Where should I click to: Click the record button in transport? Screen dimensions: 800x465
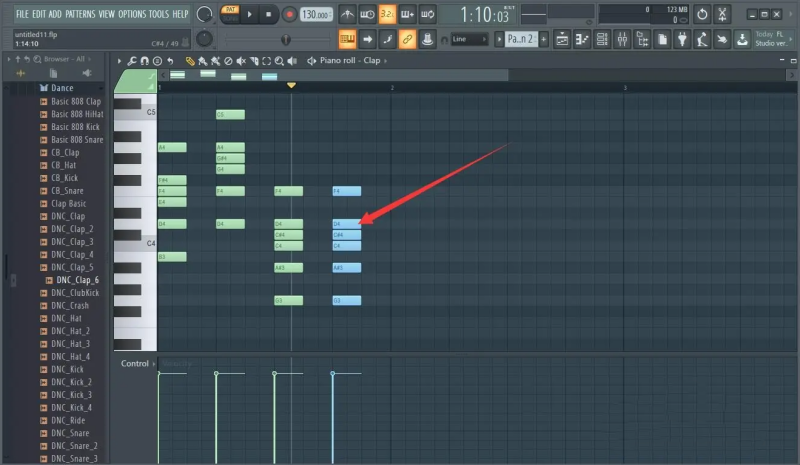[x=289, y=14]
